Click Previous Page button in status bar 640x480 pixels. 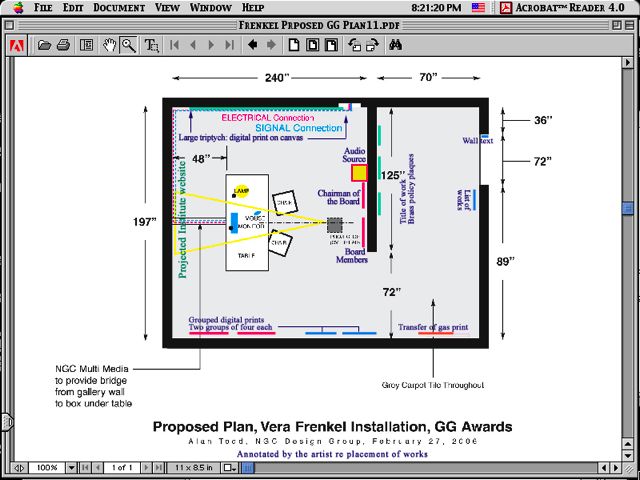pyautogui.click(x=97, y=468)
